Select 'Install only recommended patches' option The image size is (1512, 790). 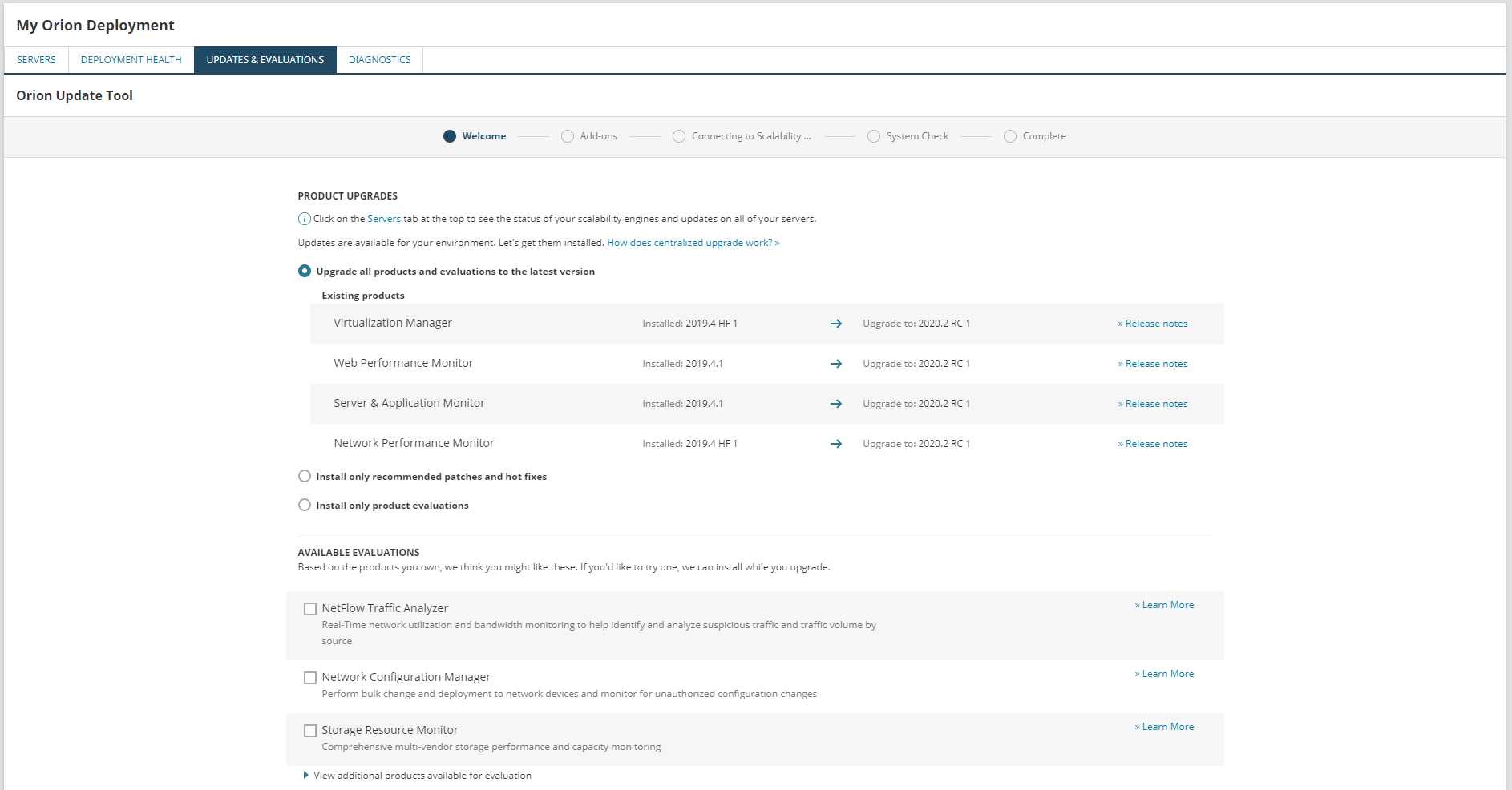(x=305, y=476)
